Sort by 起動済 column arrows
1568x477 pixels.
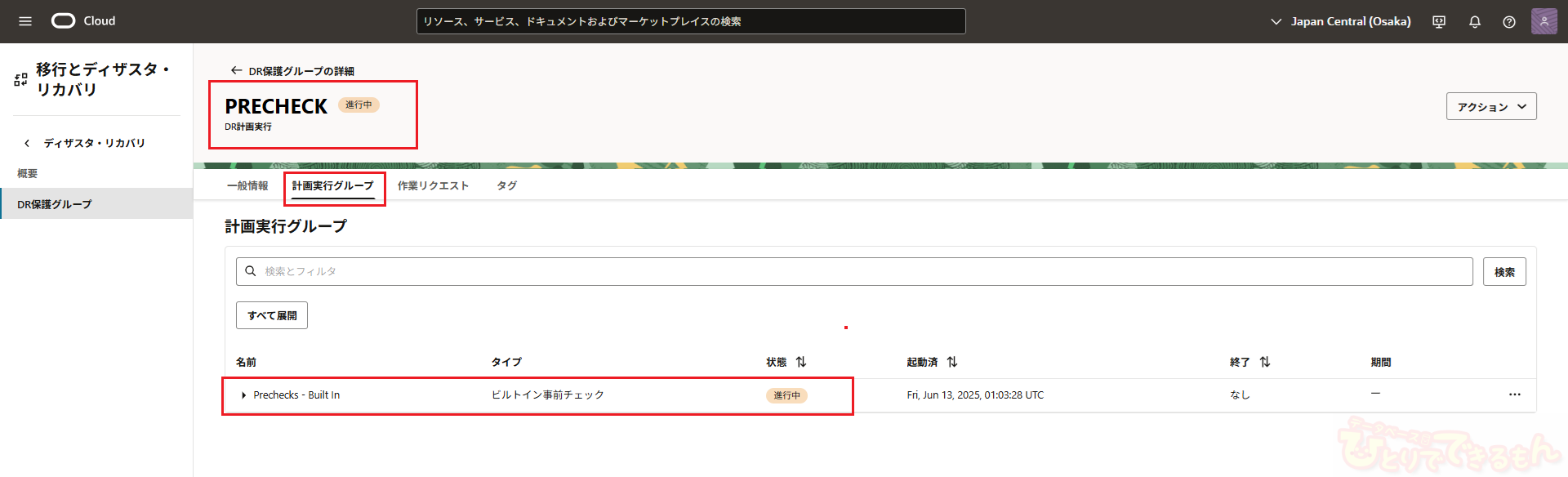952,362
